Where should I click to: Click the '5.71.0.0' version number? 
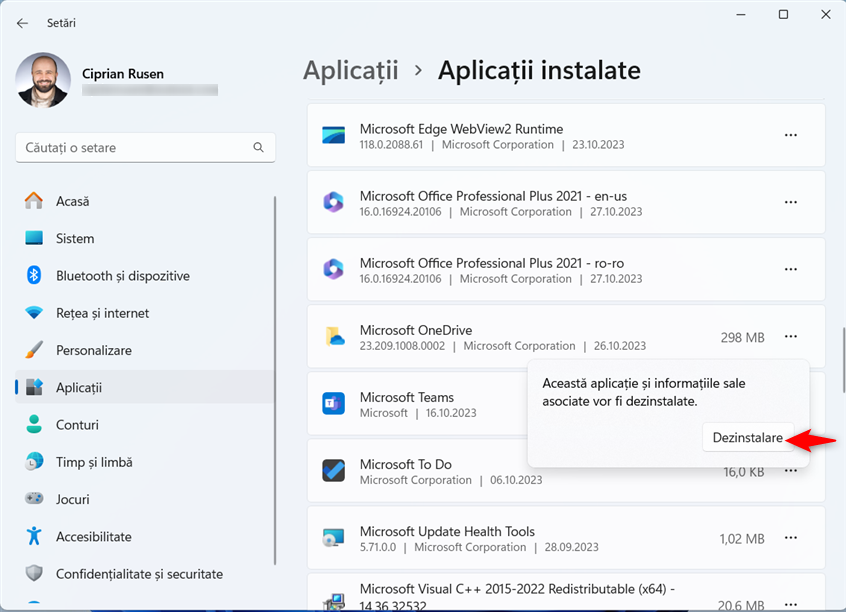click(378, 547)
